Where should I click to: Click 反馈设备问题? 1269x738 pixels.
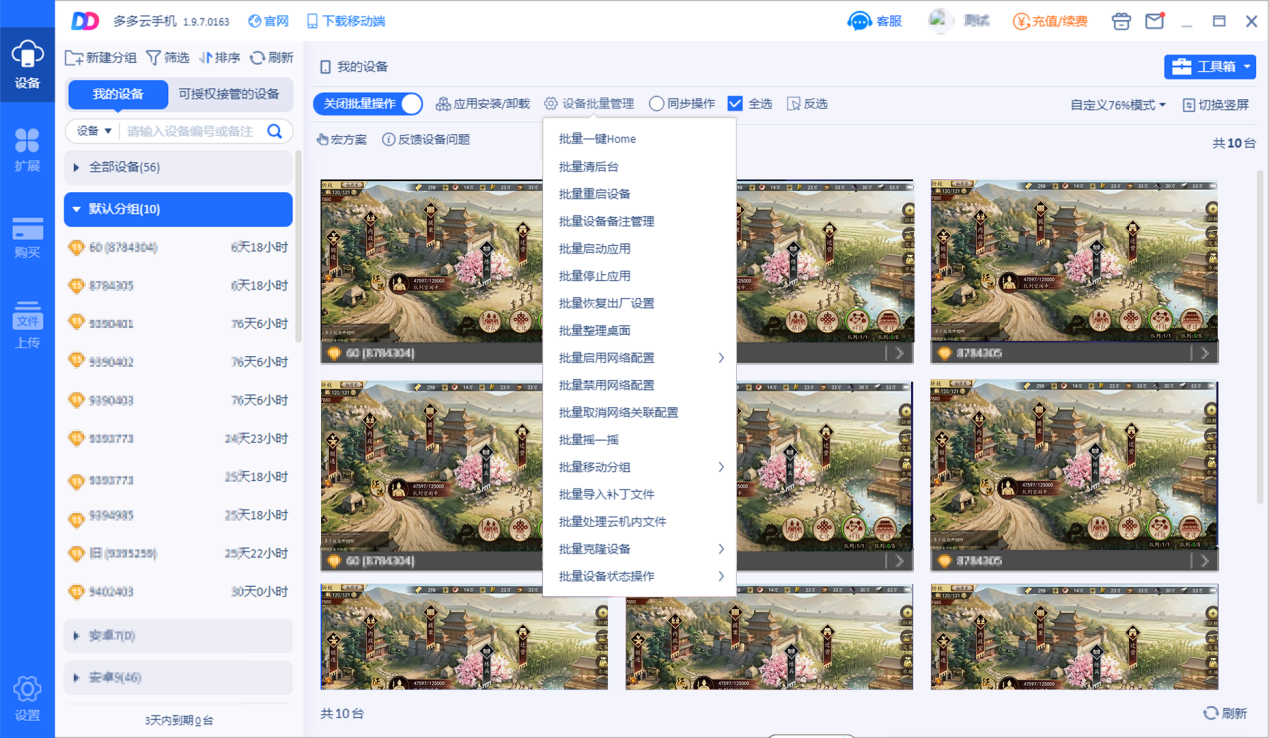pos(426,140)
